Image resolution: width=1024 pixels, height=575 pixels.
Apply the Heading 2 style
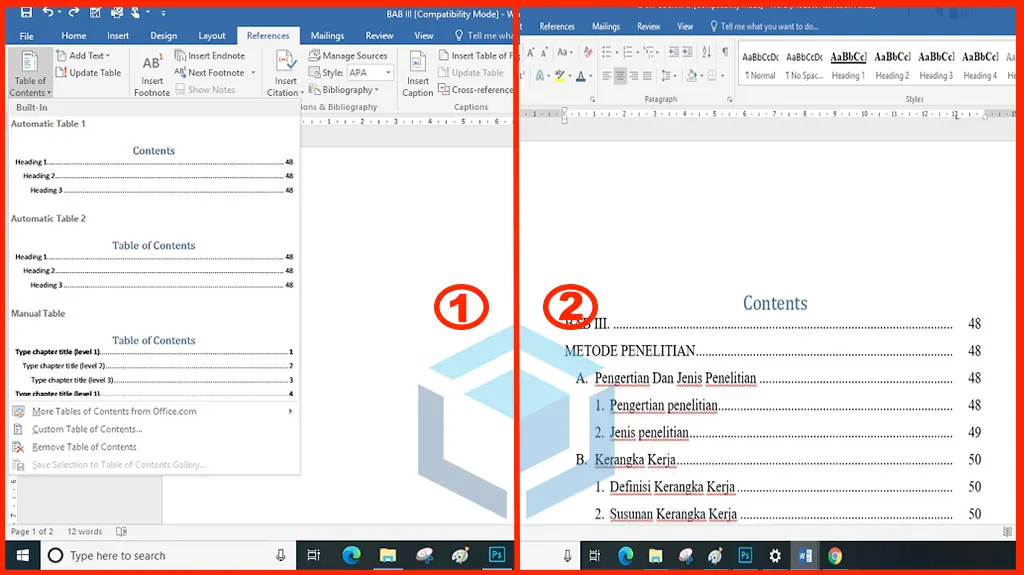click(892, 65)
